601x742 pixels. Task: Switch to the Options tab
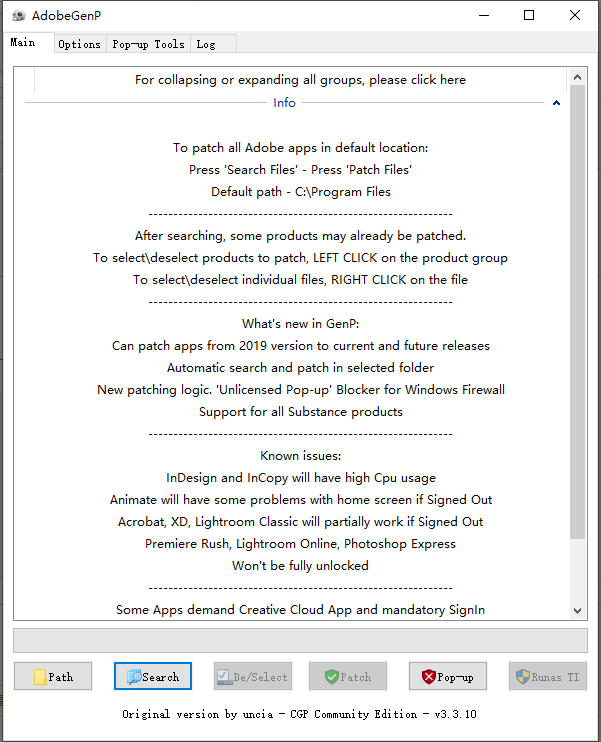[80, 44]
